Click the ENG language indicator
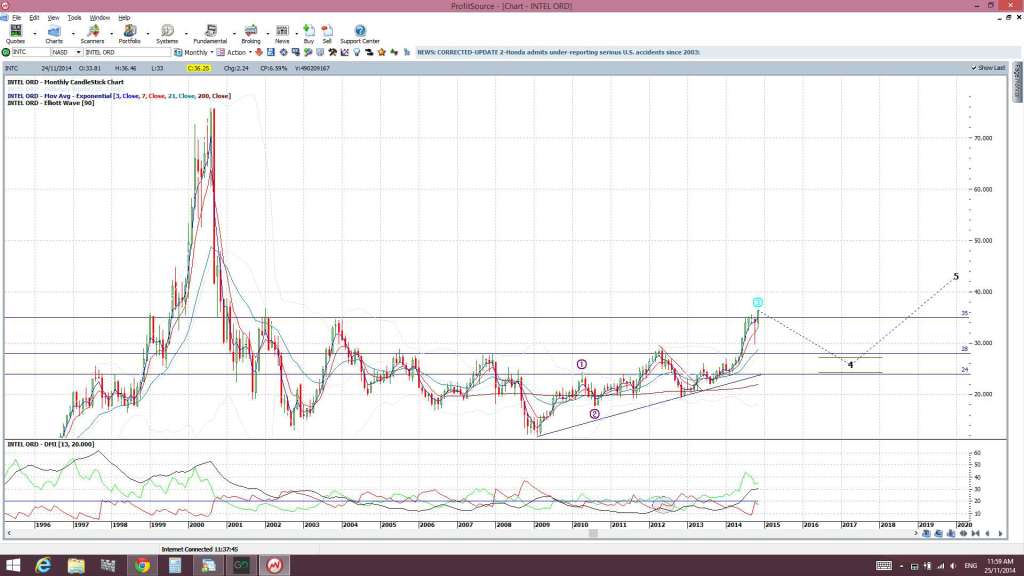This screenshot has height=576, width=1024. [x=970, y=566]
